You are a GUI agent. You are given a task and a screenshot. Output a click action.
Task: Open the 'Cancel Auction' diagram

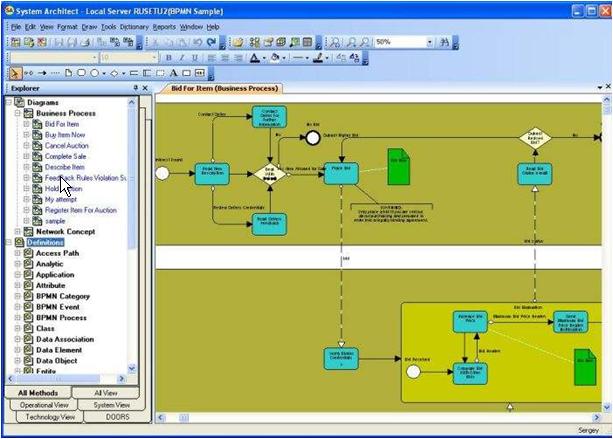tap(67, 145)
